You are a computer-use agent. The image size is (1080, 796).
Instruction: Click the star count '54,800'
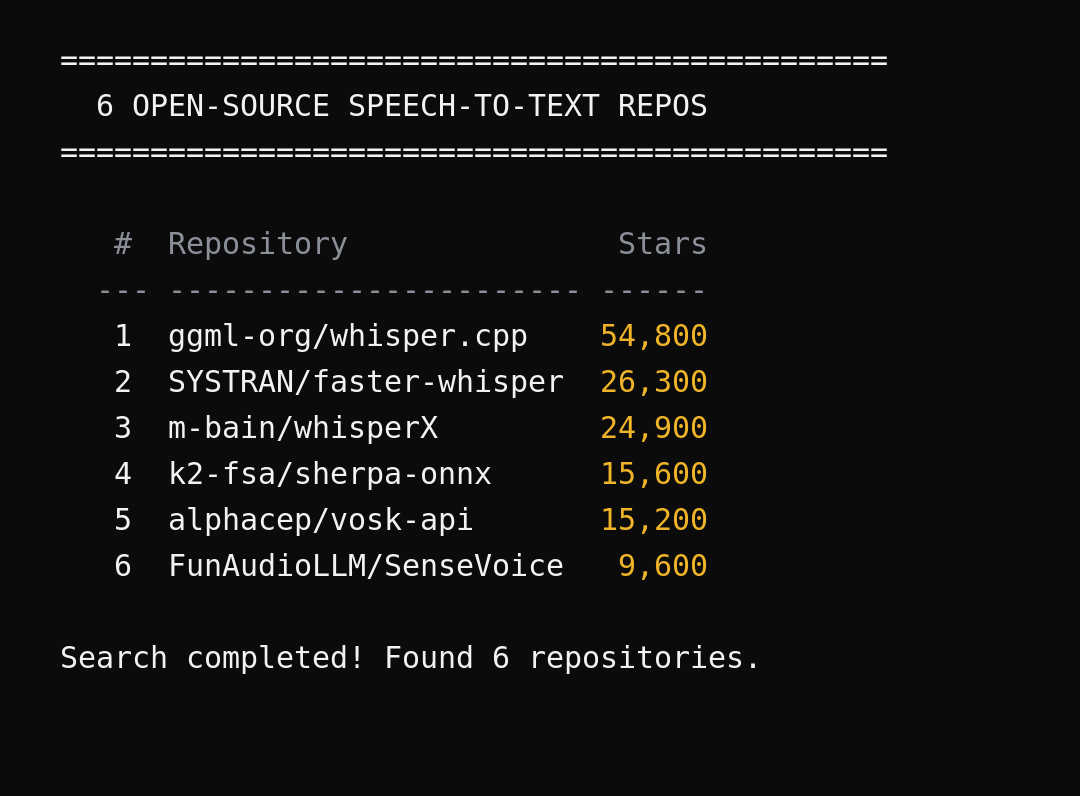coord(654,337)
